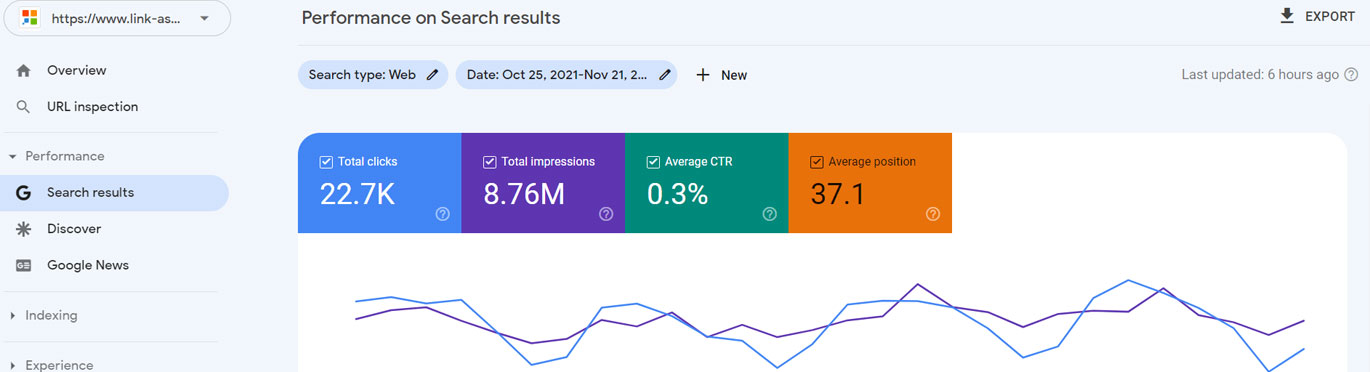Image resolution: width=1370 pixels, height=372 pixels.
Task: Click the Search type: Web filter chip
Action: tap(373, 75)
